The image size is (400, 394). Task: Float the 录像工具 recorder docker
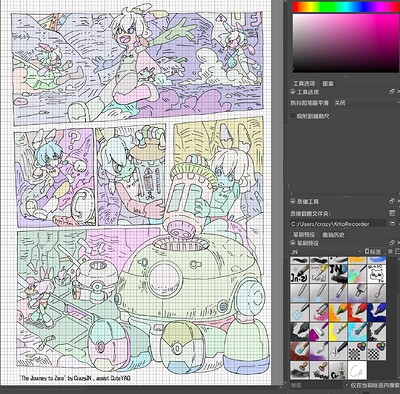coord(392,201)
